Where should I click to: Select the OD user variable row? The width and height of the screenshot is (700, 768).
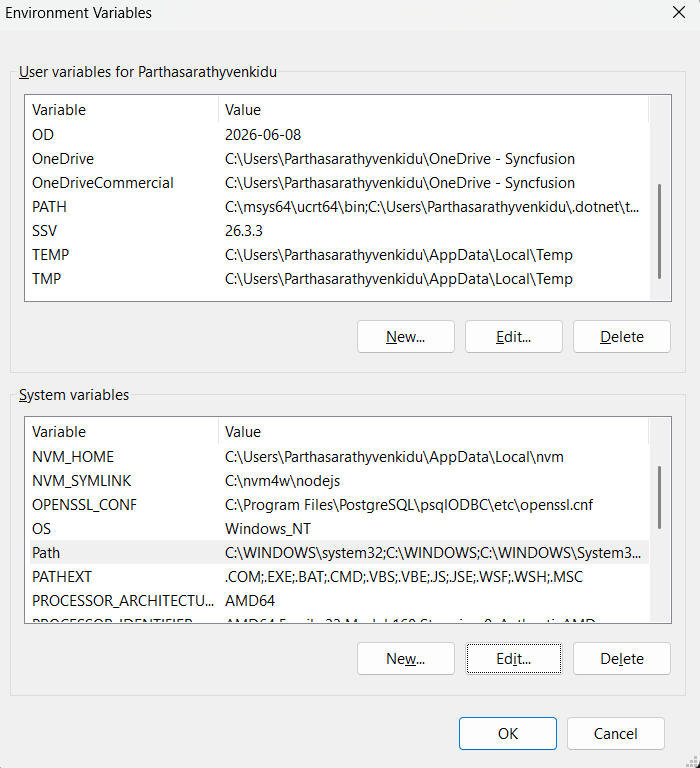click(339, 135)
